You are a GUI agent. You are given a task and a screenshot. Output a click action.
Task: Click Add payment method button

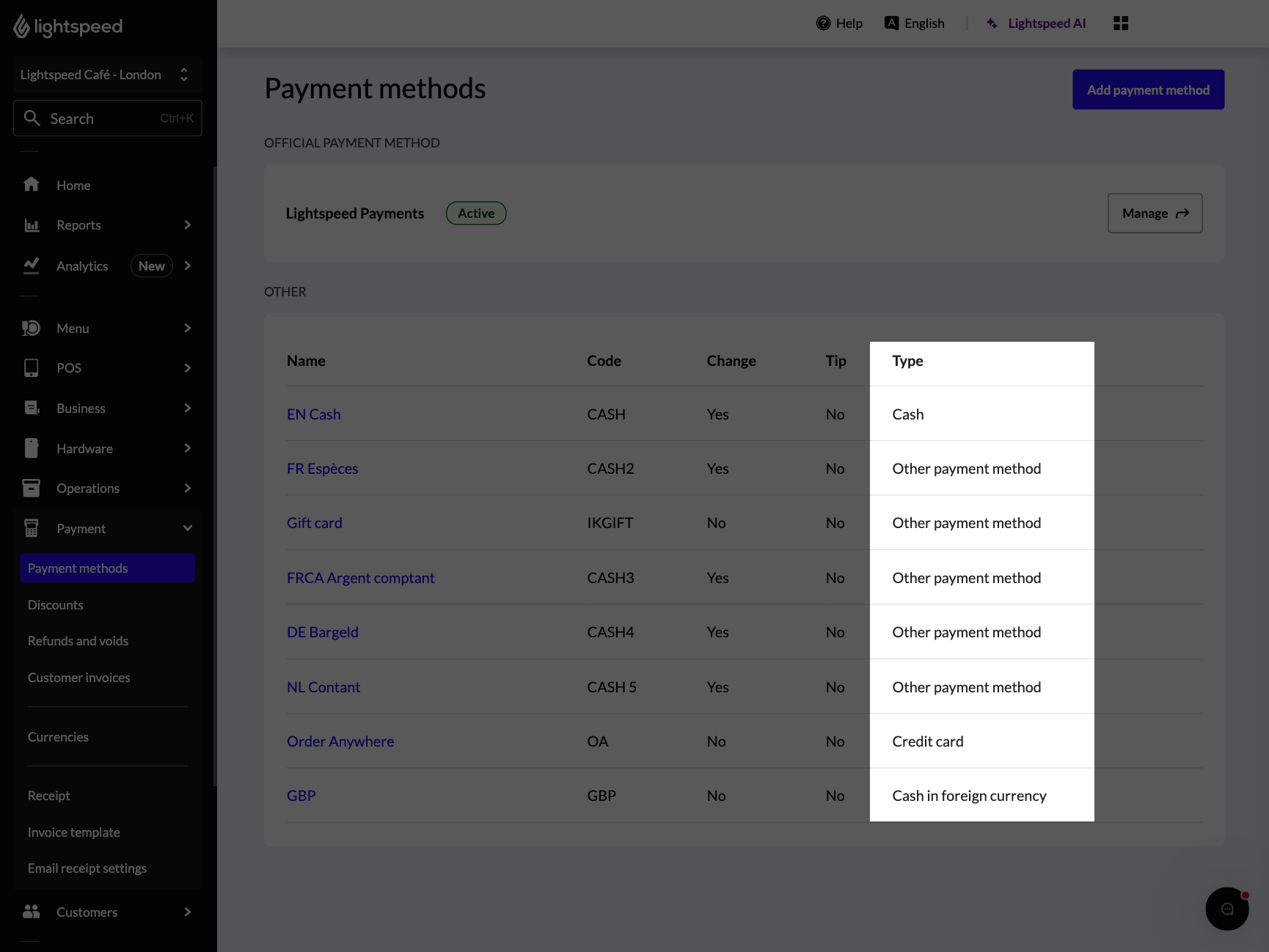click(x=1148, y=89)
